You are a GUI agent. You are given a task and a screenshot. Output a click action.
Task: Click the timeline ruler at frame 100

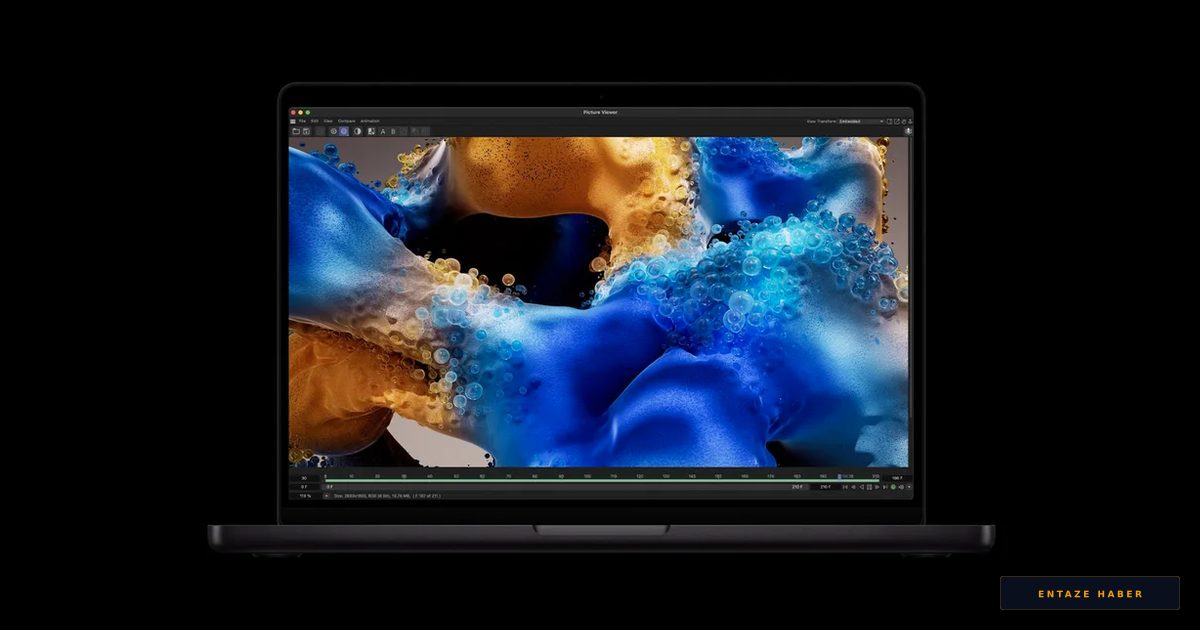pos(587,476)
